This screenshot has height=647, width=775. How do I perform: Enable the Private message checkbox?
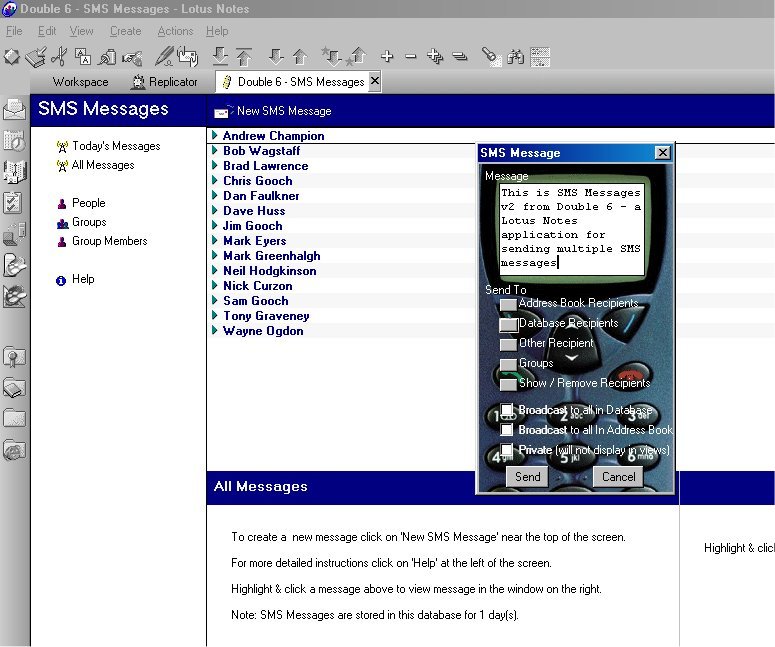coord(507,450)
